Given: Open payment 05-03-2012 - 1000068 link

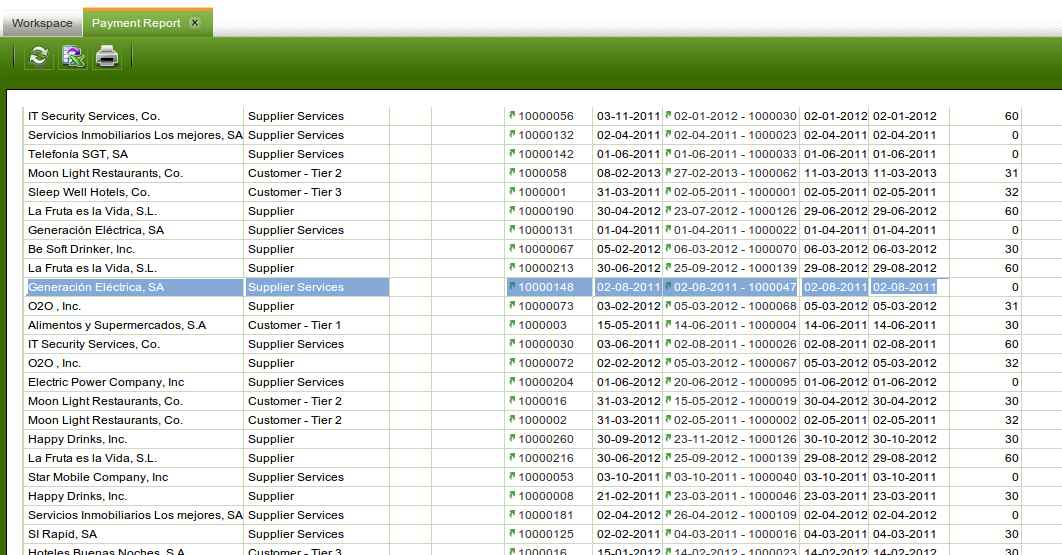Looking at the screenshot, I should (x=735, y=306).
